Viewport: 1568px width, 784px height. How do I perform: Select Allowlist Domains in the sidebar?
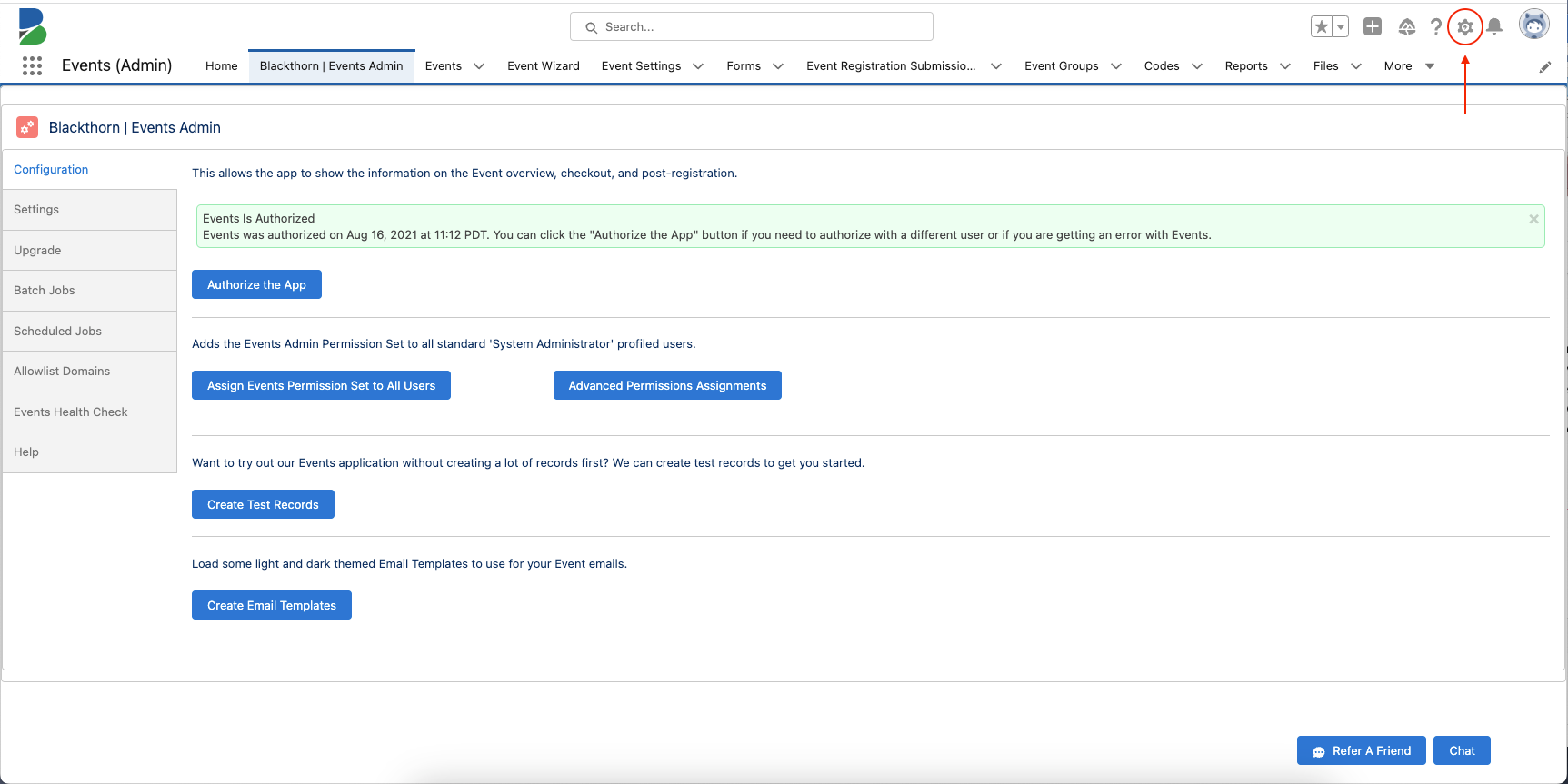tap(89, 372)
